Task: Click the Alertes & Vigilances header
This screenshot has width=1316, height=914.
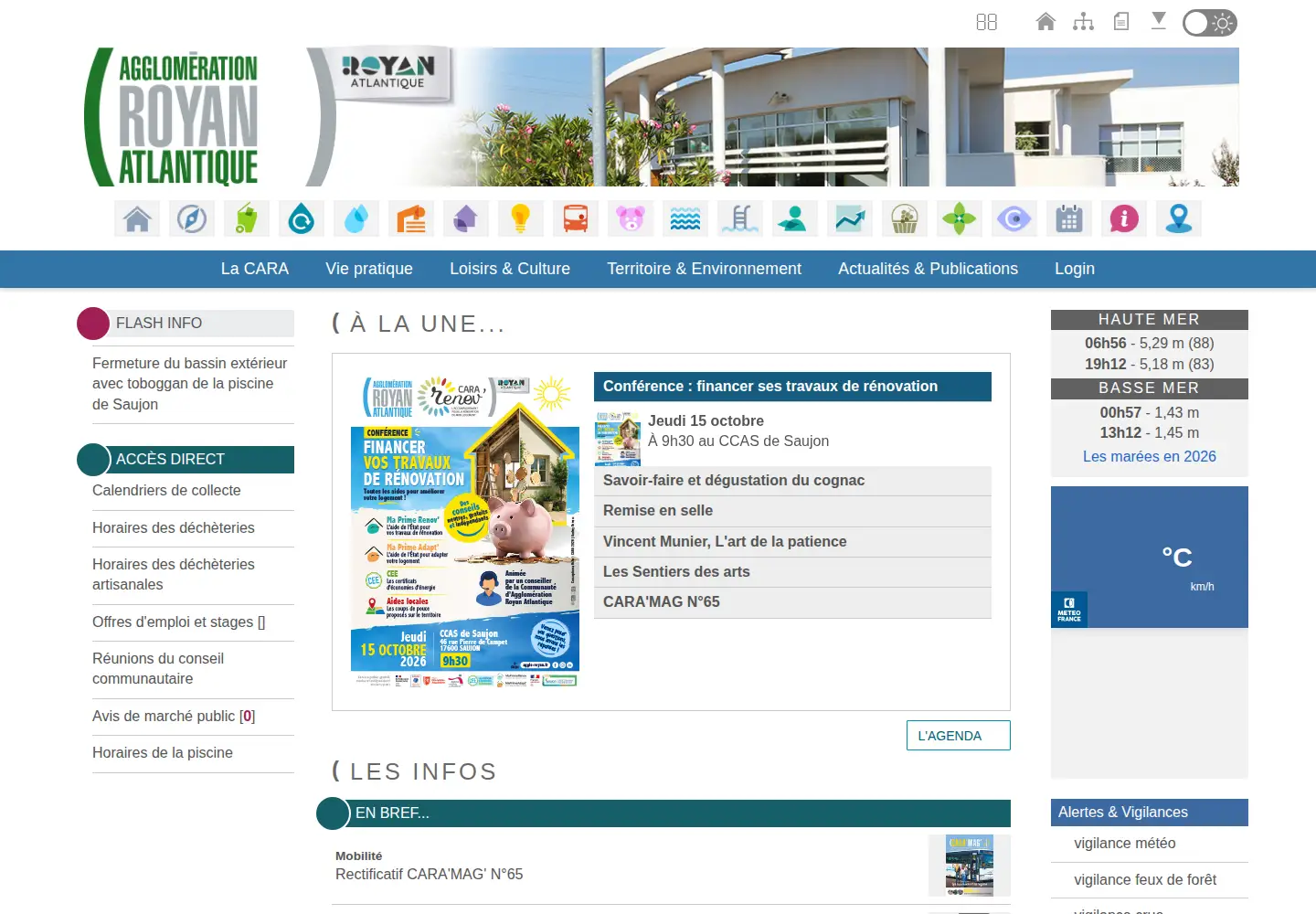Action: click(x=1150, y=813)
